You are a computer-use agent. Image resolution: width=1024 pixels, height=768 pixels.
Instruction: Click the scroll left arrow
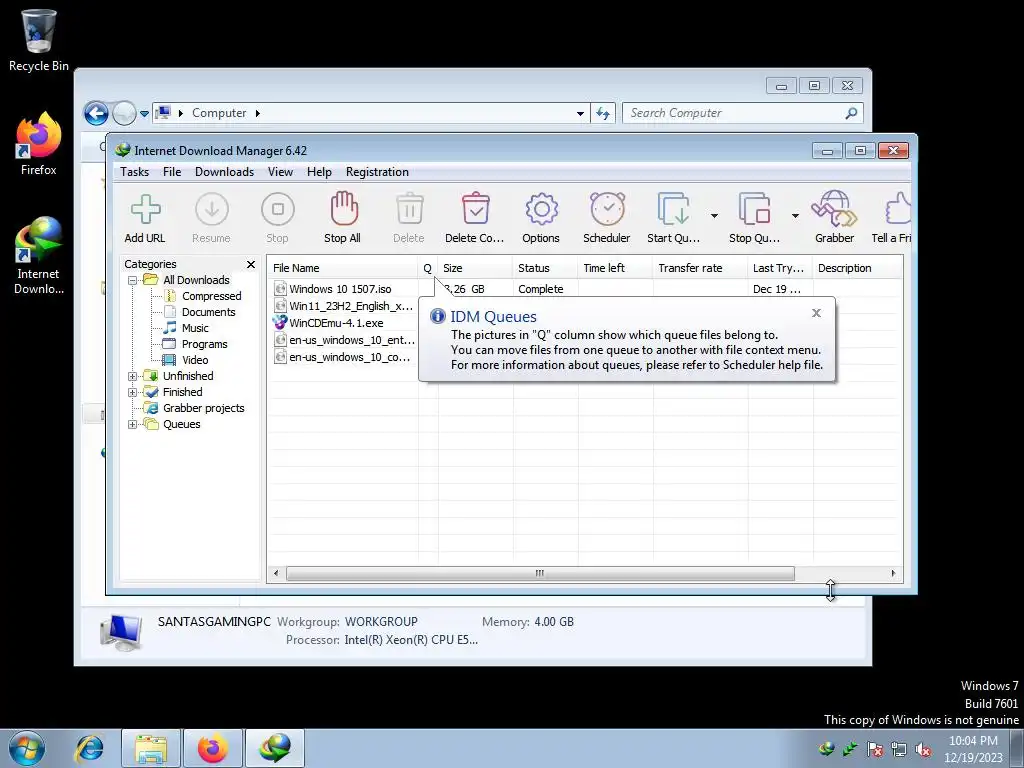pos(276,573)
